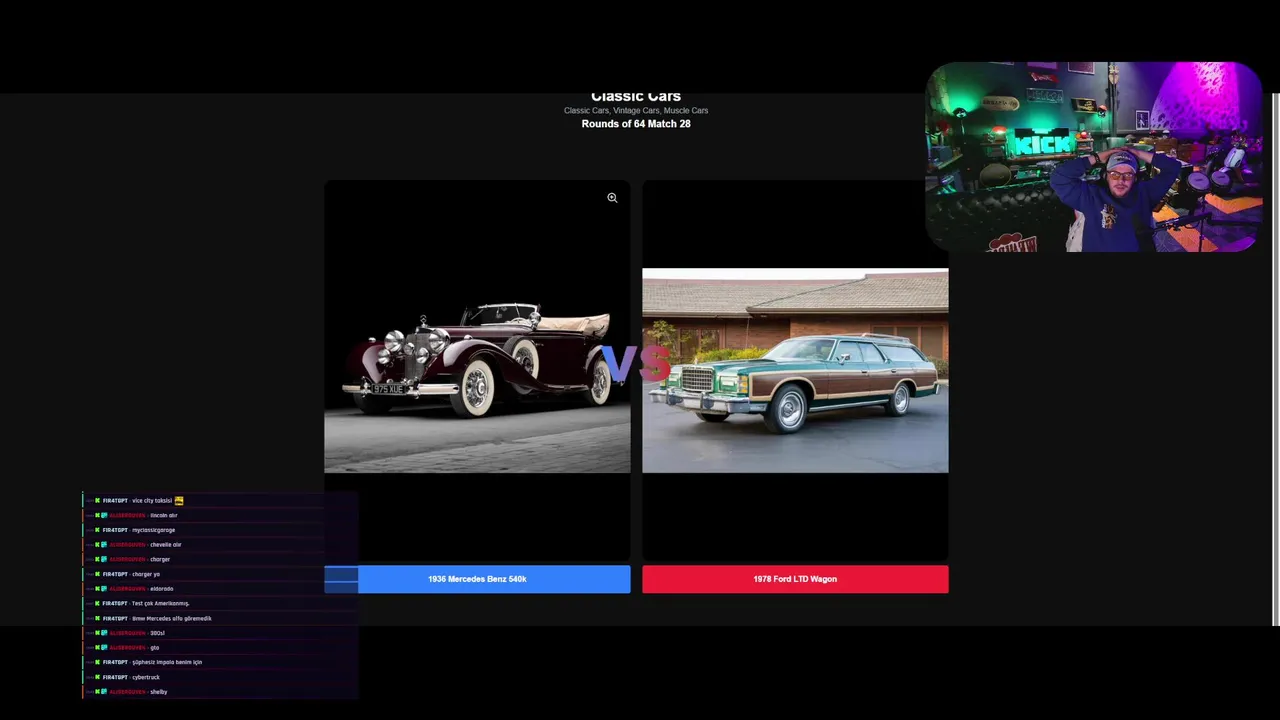1280x720 pixels.
Task: Click chat message "cybertruck"
Action: pos(146,677)
